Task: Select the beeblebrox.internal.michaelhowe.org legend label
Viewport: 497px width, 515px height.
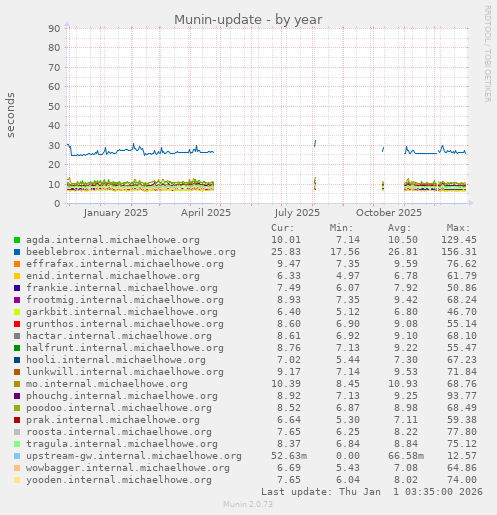Action: (x=131, y=252)
